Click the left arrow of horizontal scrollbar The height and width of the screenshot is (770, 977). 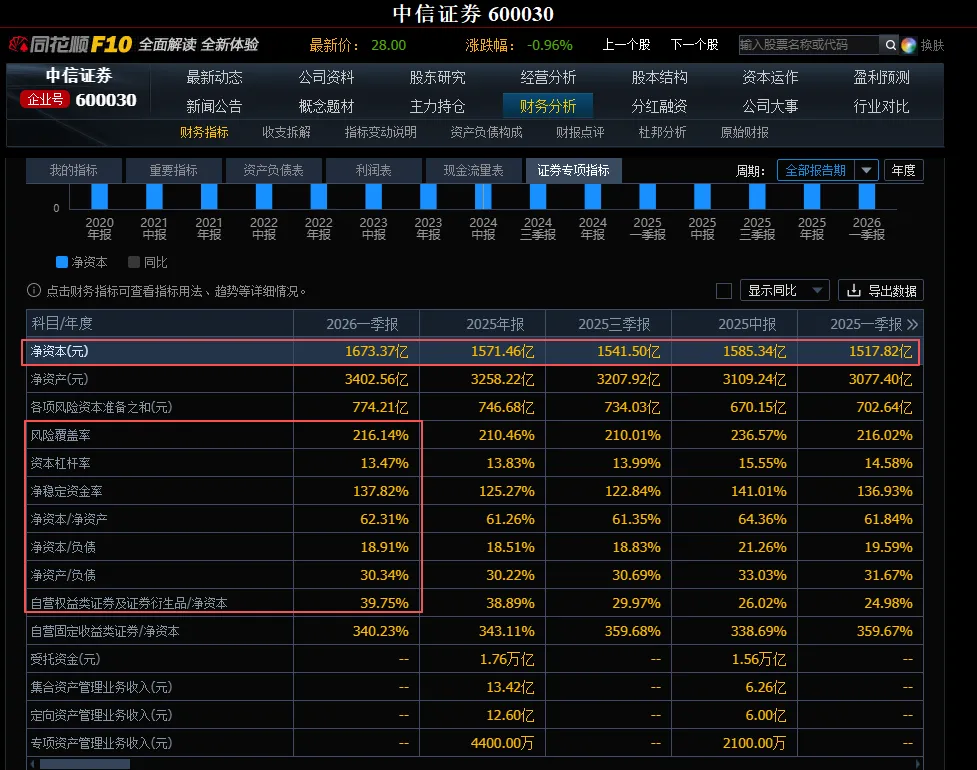[x=32, y=764]
